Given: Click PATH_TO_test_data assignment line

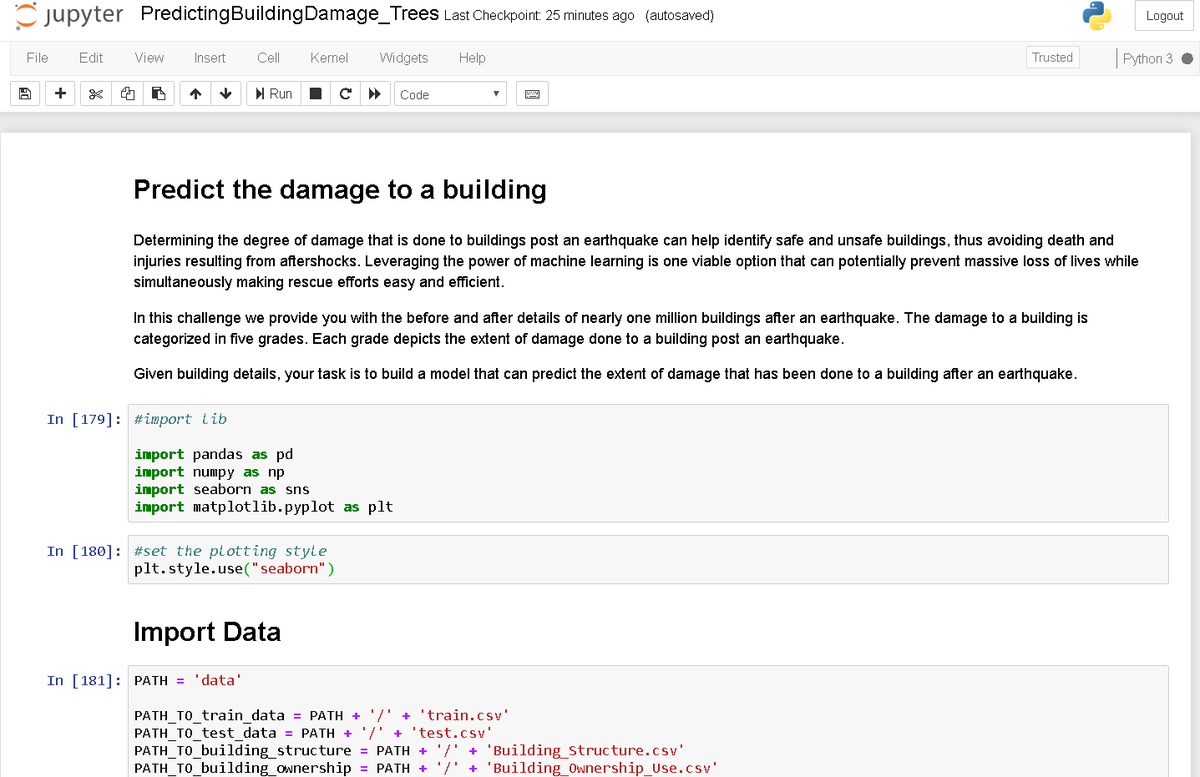Looking at the screenshot, I should pos(314,733).
